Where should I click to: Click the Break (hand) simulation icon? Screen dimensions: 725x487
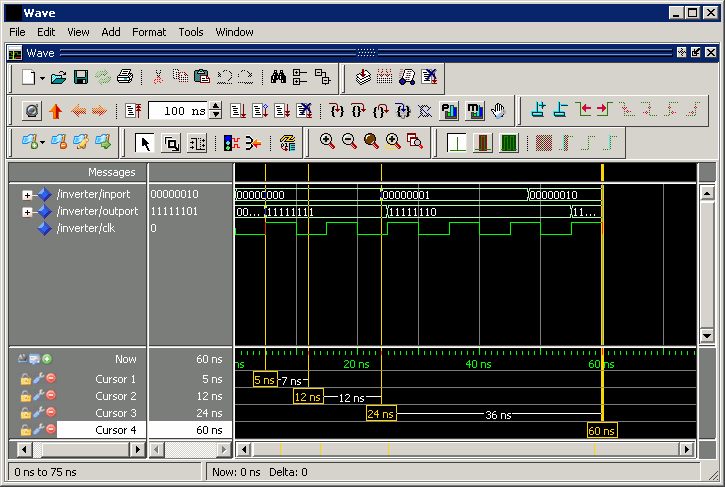pos(498,111)
